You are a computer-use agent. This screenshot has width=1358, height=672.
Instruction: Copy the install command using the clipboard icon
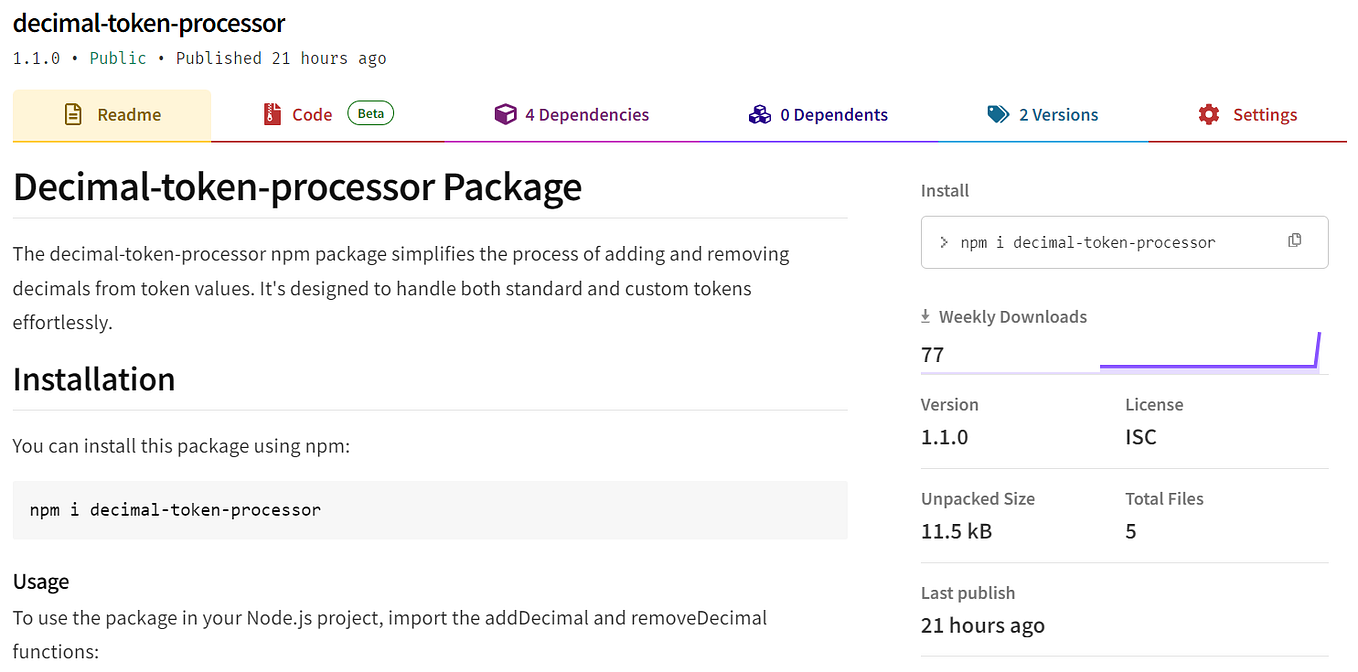click(x=1295, y=240)
